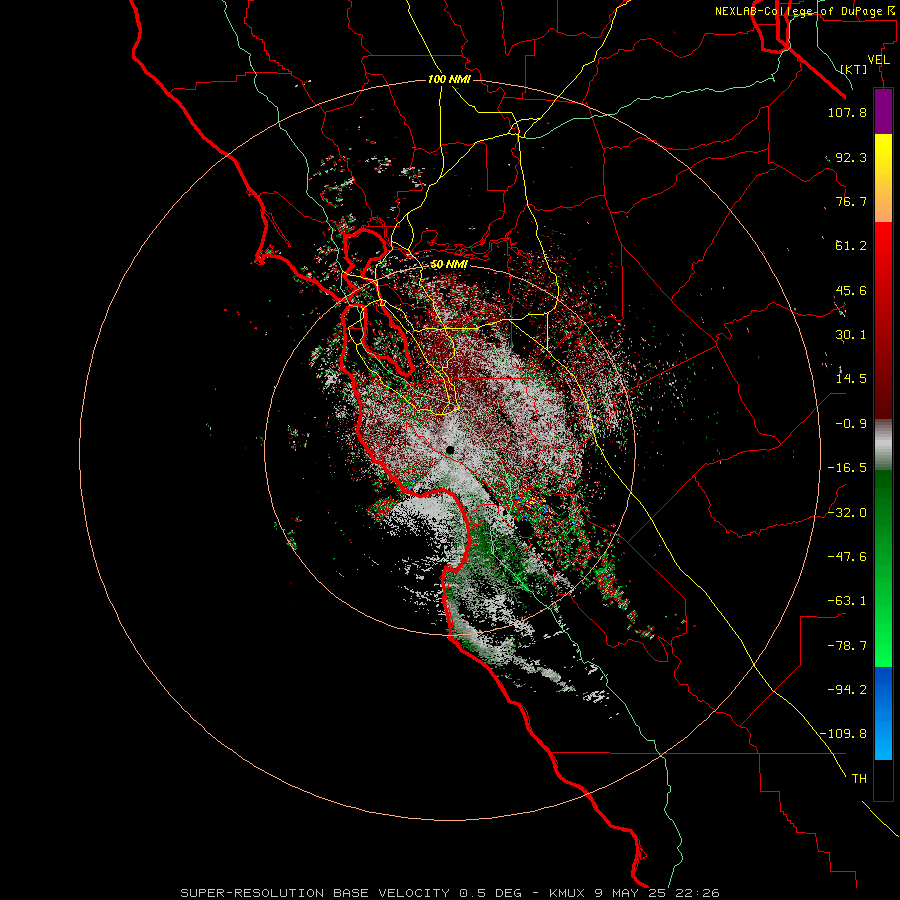Click the KMUX base velocity caption text

pos(449,893)
